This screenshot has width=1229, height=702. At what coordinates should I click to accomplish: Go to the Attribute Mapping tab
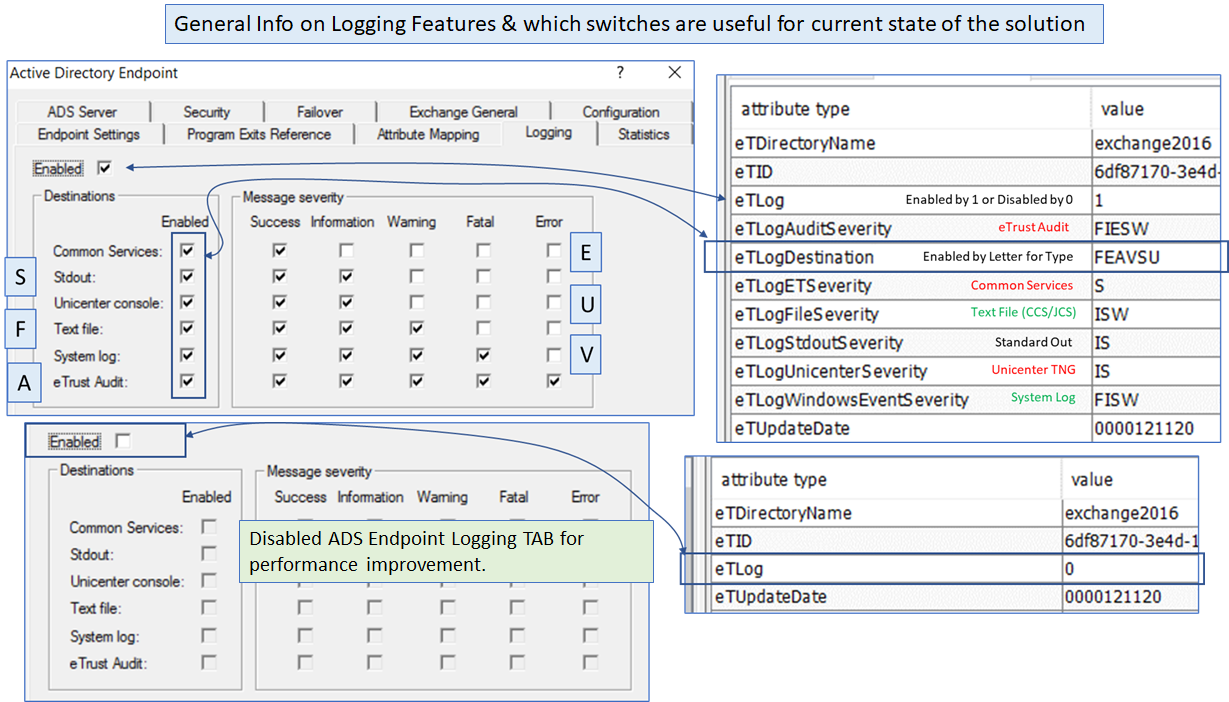[x=428, y=134]
